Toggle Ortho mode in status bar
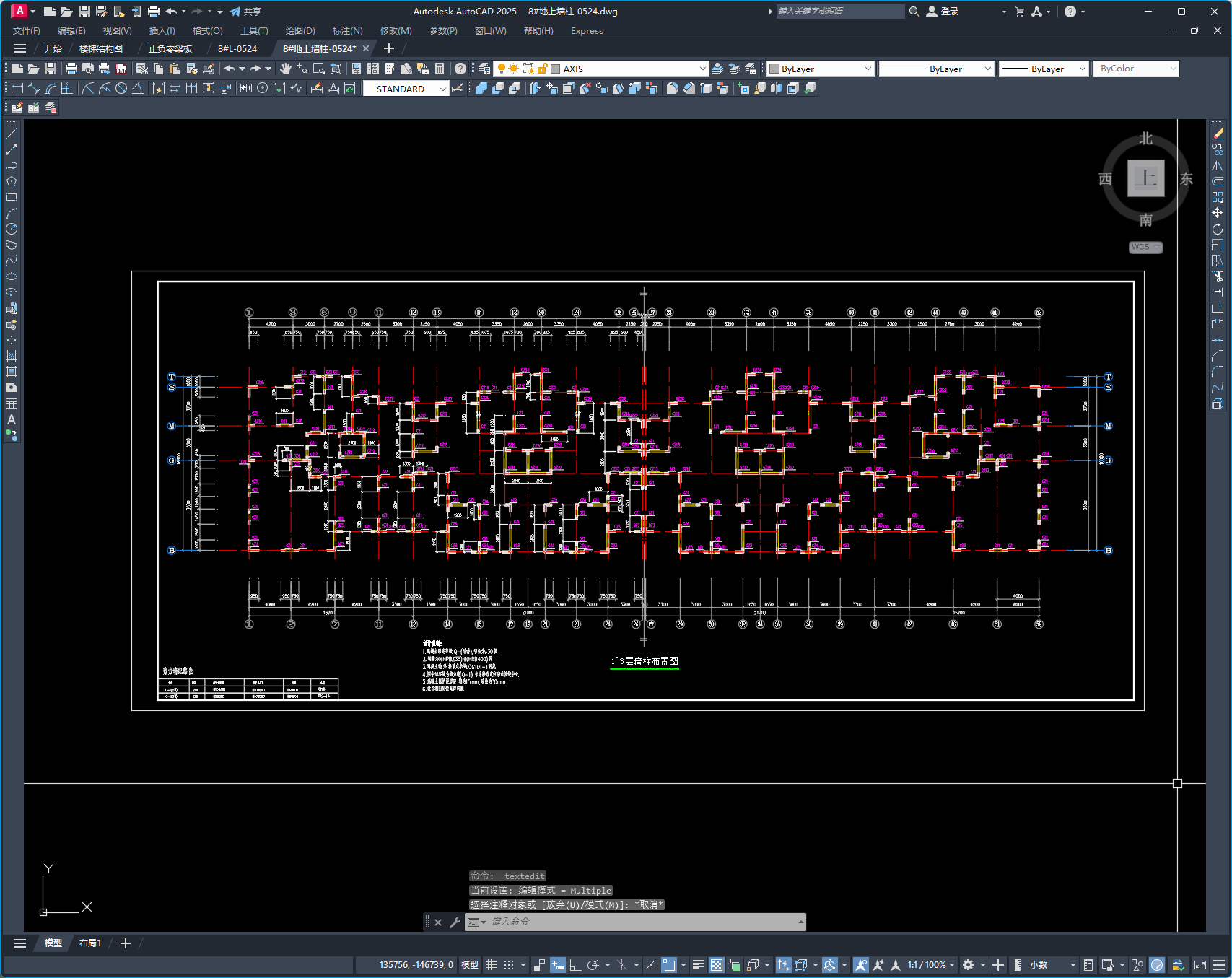This screenshot has height=978, width=1232. pos(575,965)
